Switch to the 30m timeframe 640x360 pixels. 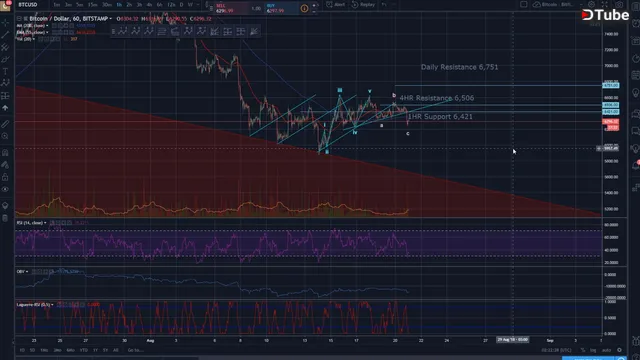click(x=107, y=5)
